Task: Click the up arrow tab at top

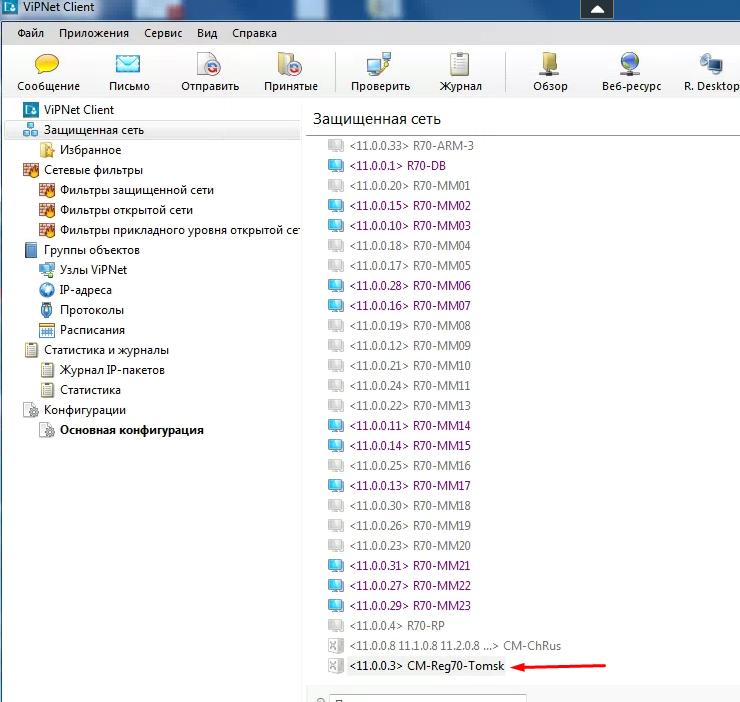Action: pos(597,9)
